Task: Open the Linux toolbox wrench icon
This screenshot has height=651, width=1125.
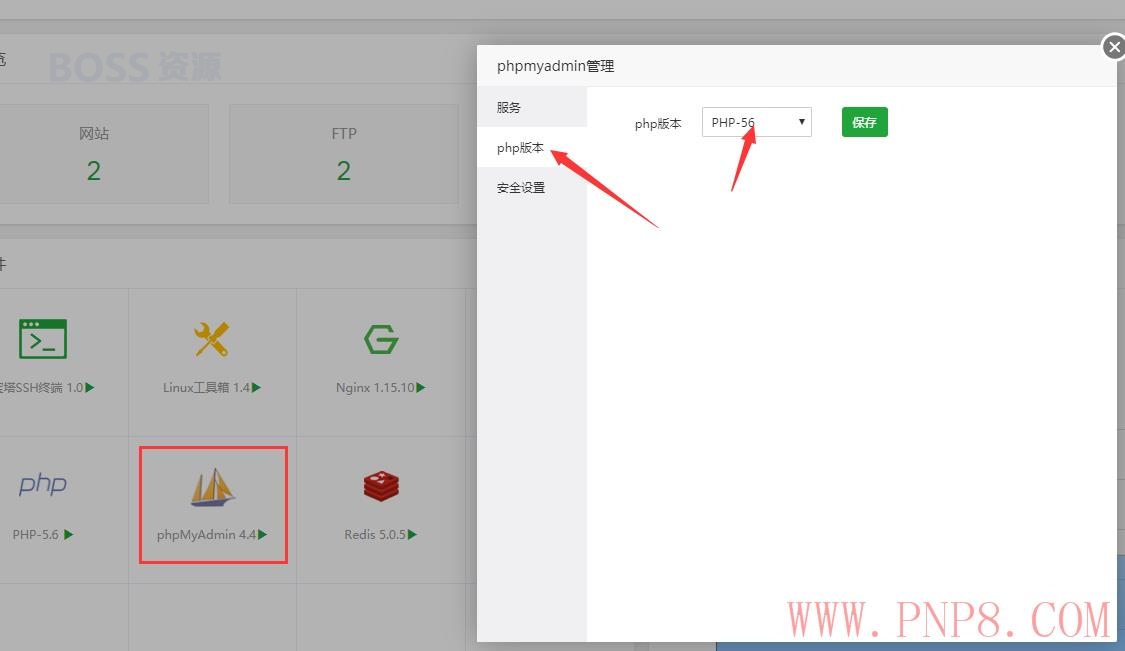Action: pos(212,339)
